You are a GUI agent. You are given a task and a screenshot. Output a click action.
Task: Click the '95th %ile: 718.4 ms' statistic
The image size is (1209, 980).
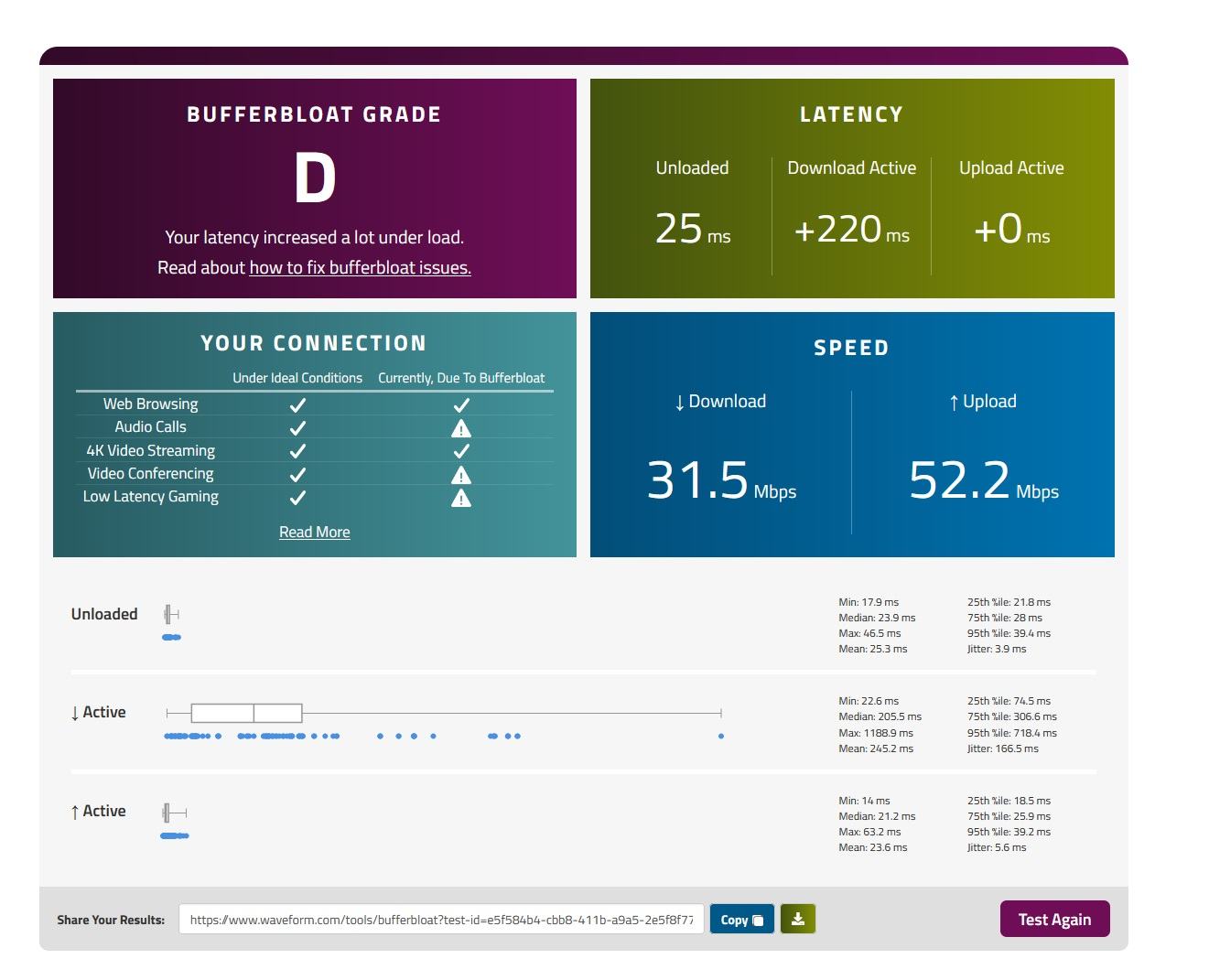coord(1012,733)
